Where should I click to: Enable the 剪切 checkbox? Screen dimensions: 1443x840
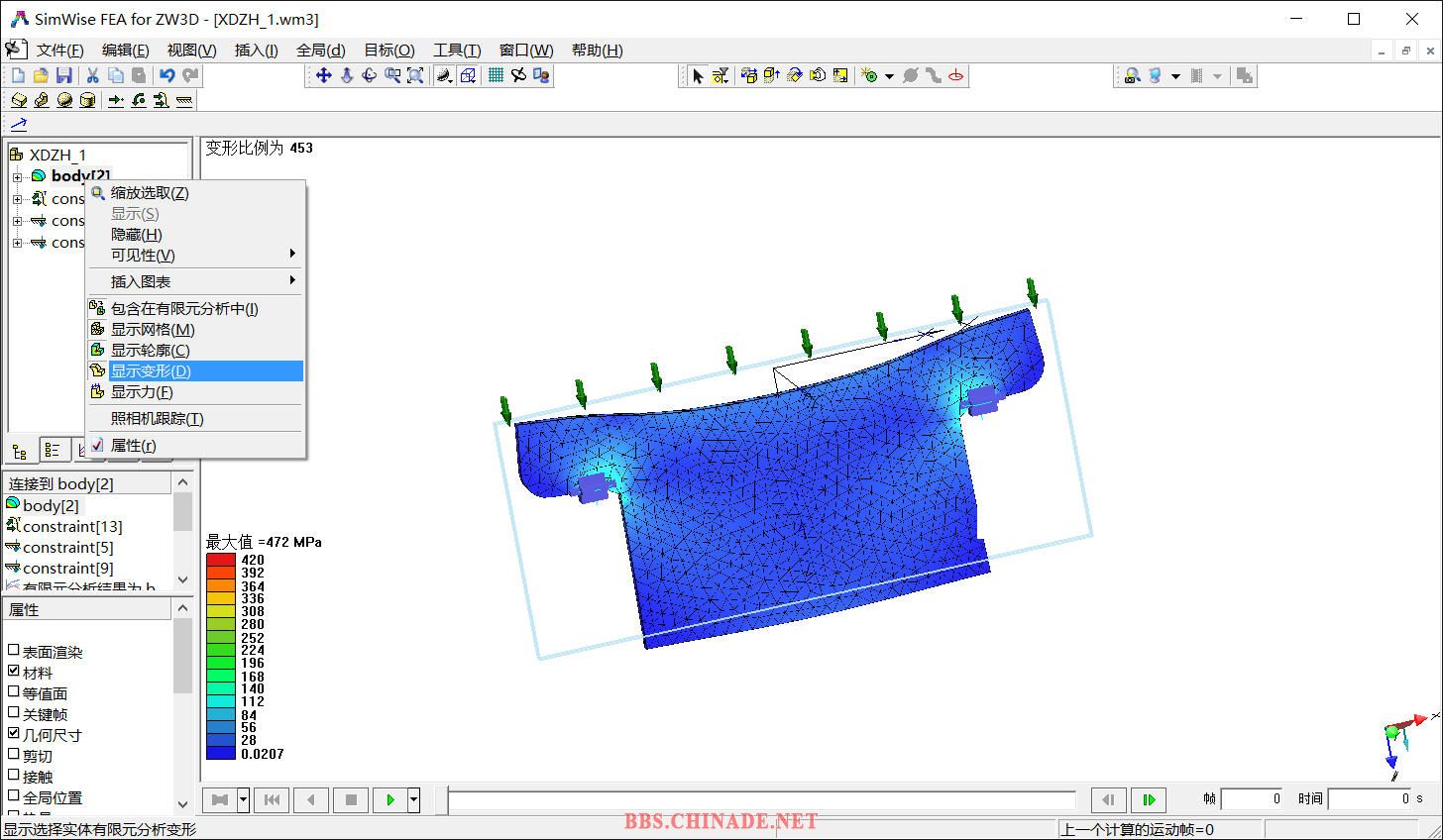click(x=14, y=755)
